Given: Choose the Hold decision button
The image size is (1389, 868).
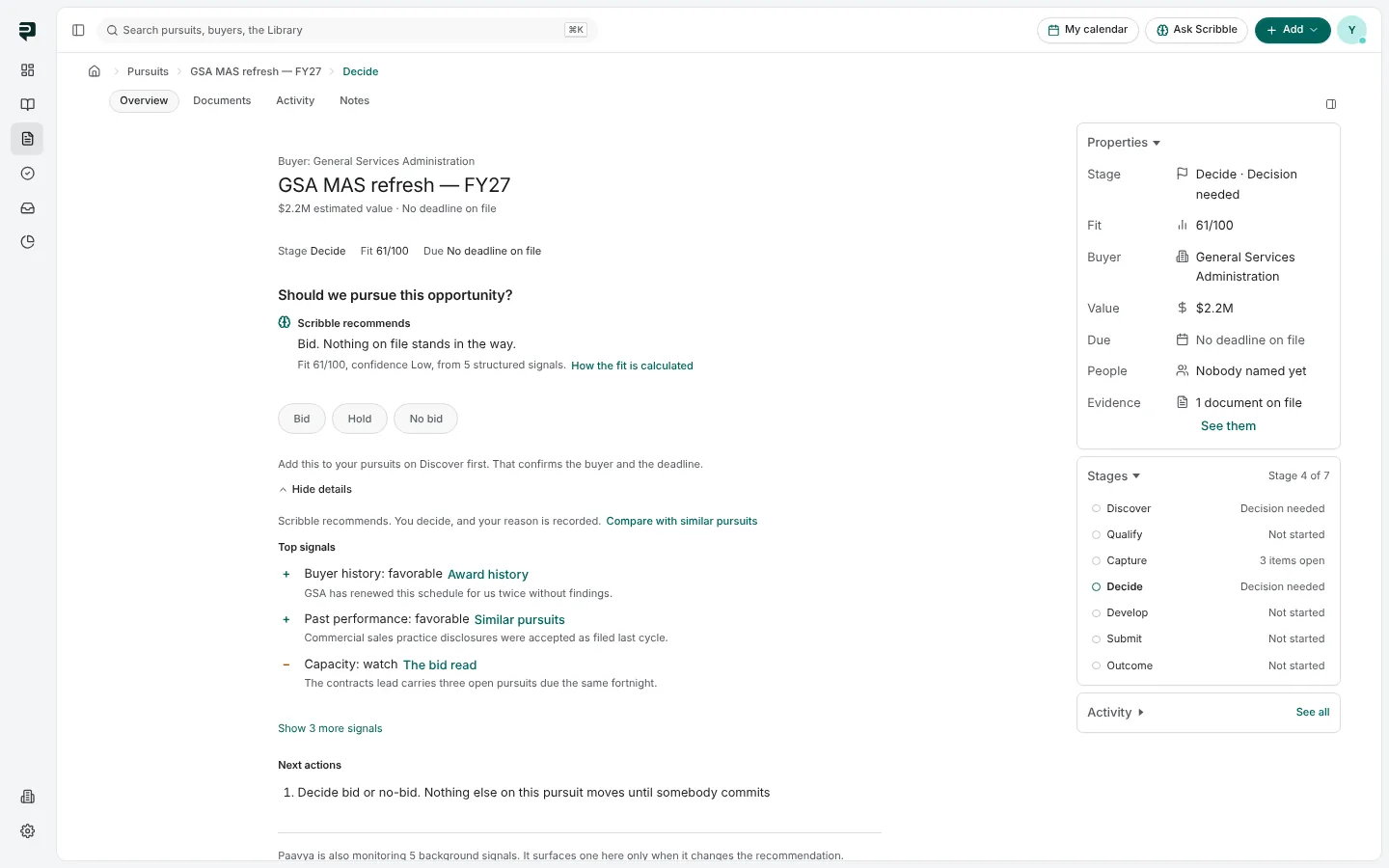Looking at the screenshot, I should [360, 419].
